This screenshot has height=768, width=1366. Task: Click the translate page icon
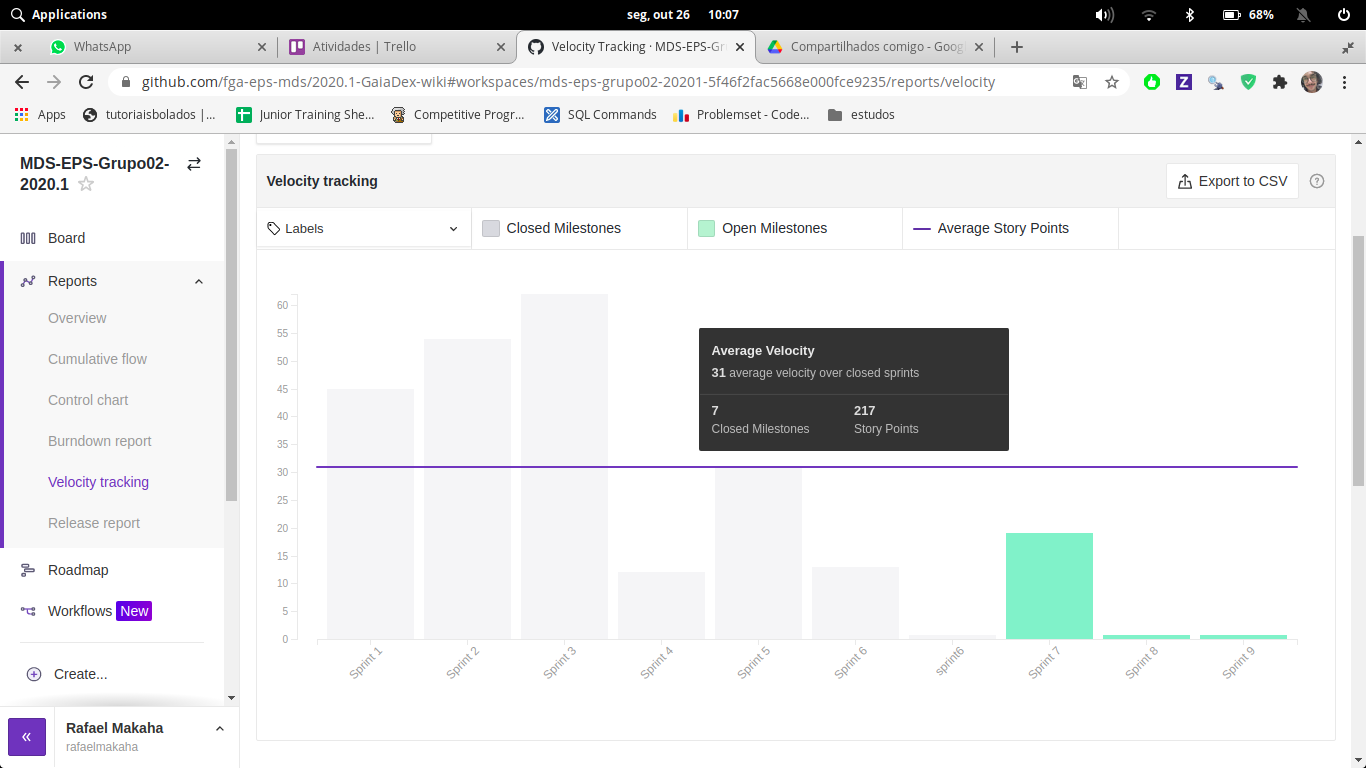pyautogui.click(x=1080, y=82)
